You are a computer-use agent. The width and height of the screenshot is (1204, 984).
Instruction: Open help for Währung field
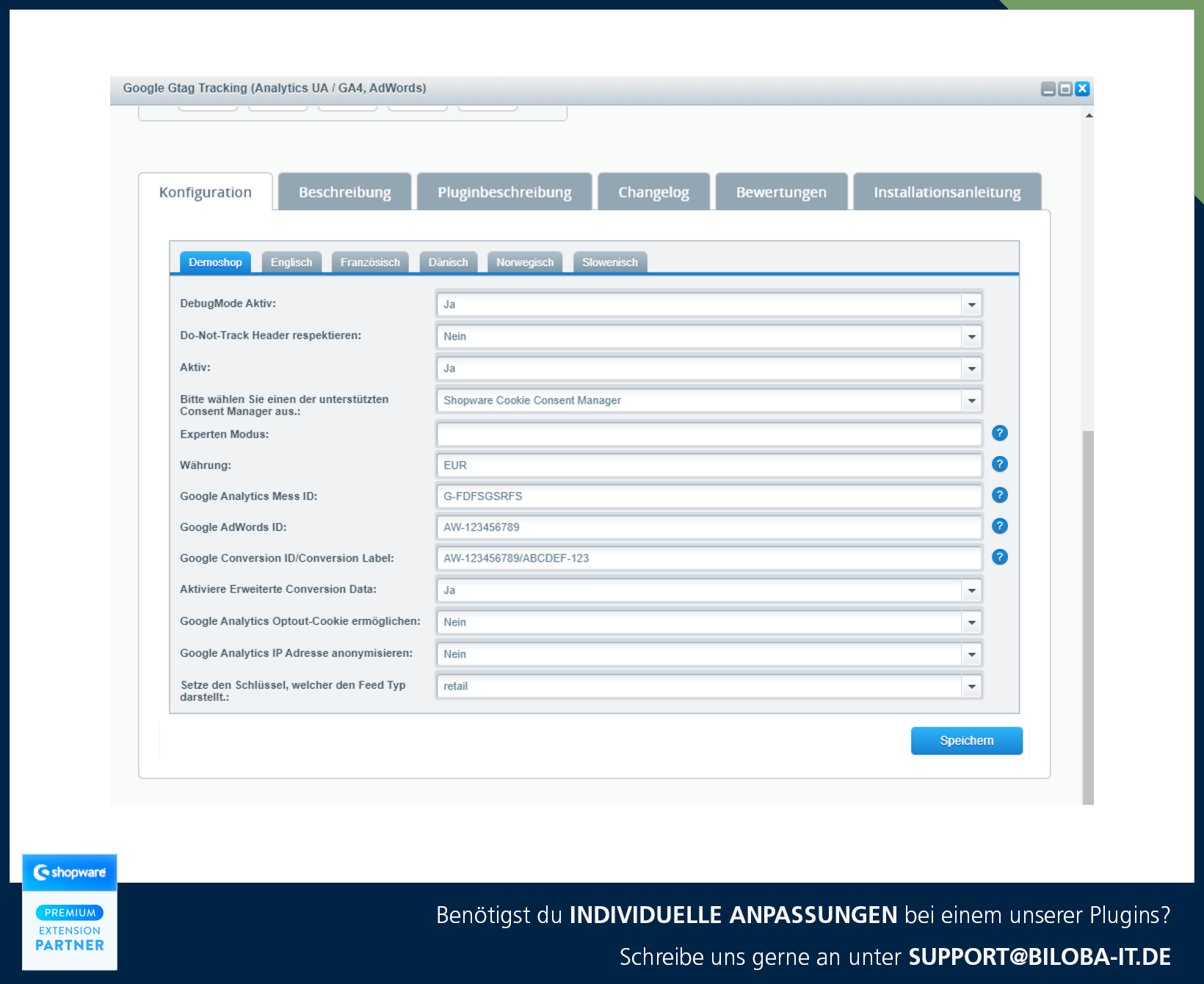[x=999, y=464]
